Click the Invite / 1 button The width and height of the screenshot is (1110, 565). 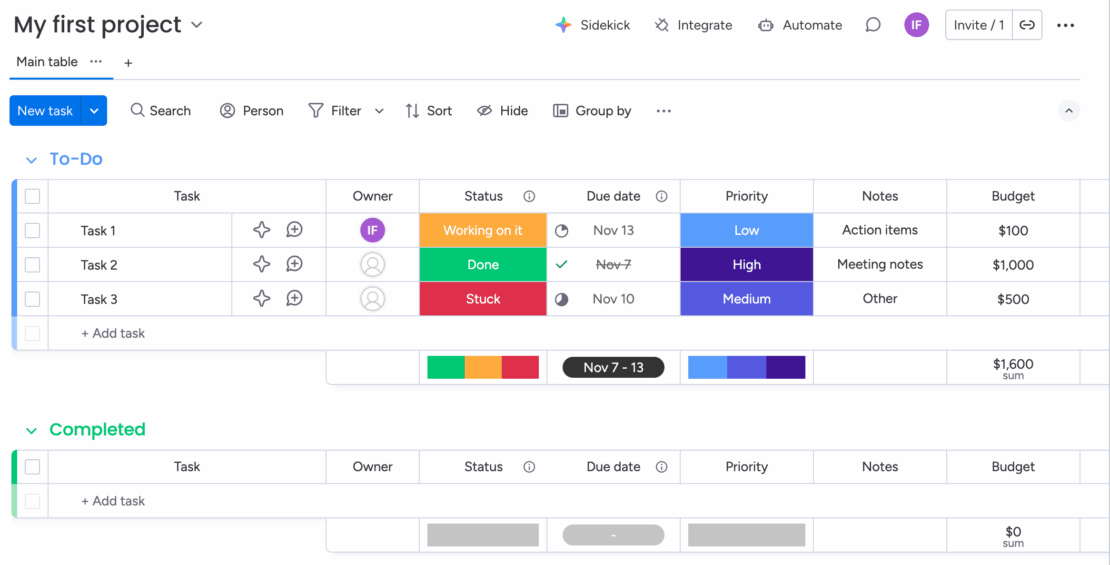tap(978, 25)
